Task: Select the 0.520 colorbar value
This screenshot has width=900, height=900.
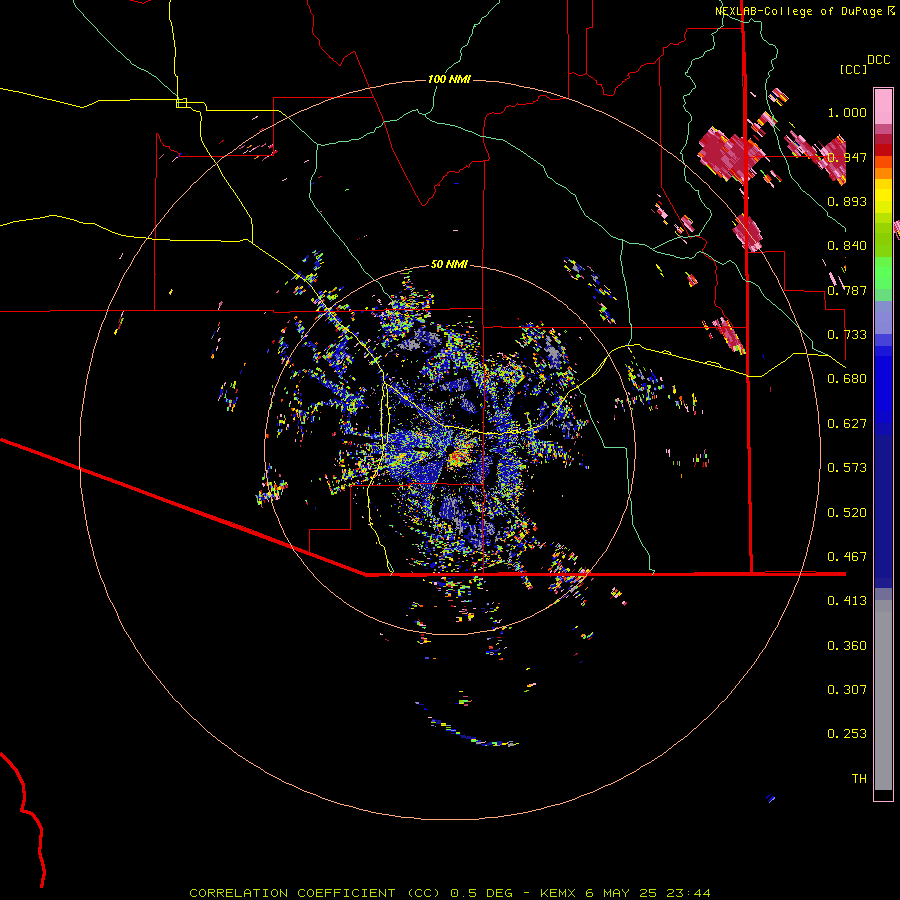Action: tap(847, 513)
